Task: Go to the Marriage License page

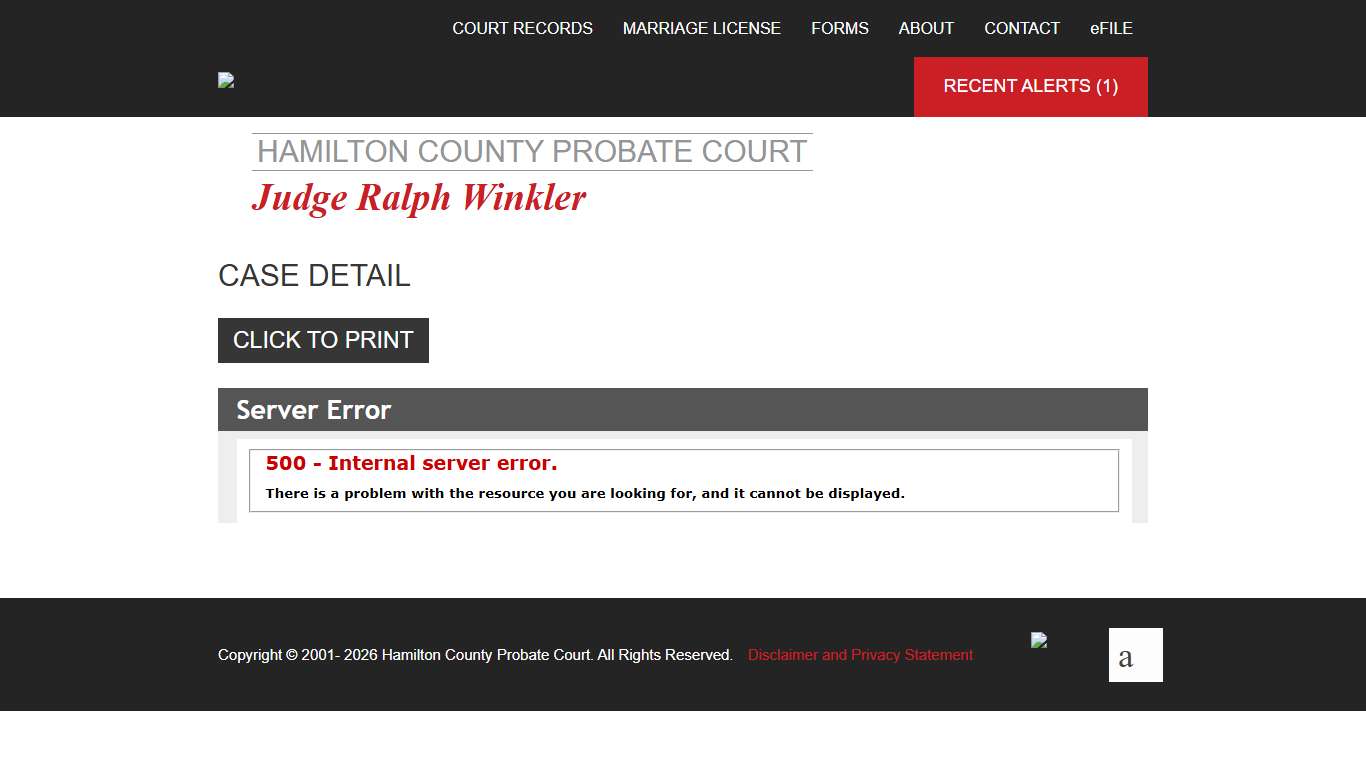Action: click(701, 28)
